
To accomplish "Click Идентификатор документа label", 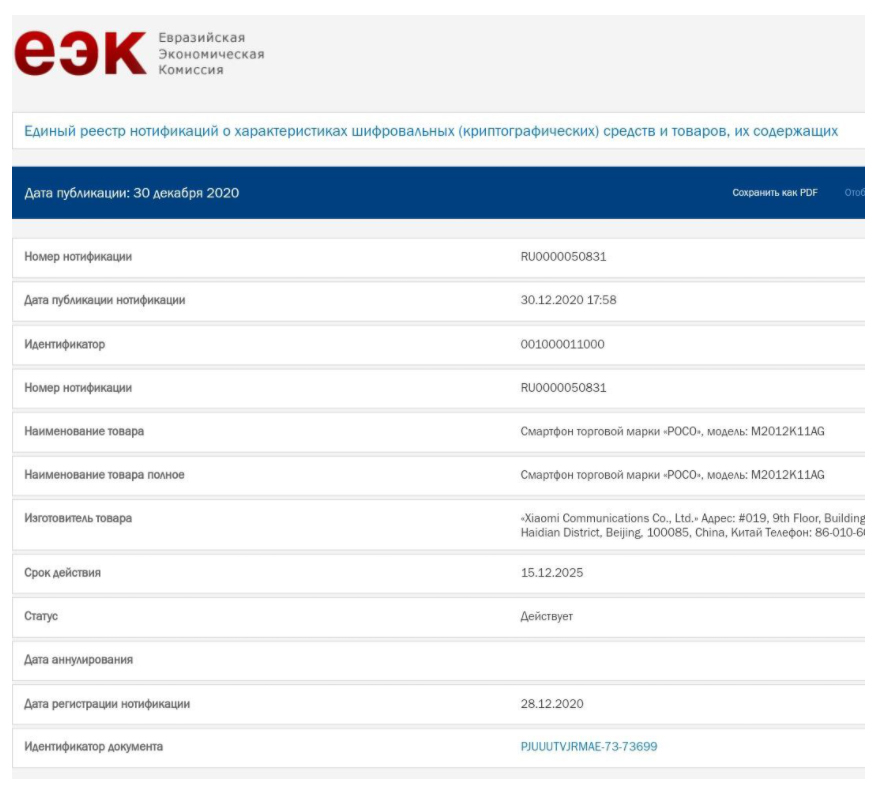I will pyautogui.click(x=94, y=747).
